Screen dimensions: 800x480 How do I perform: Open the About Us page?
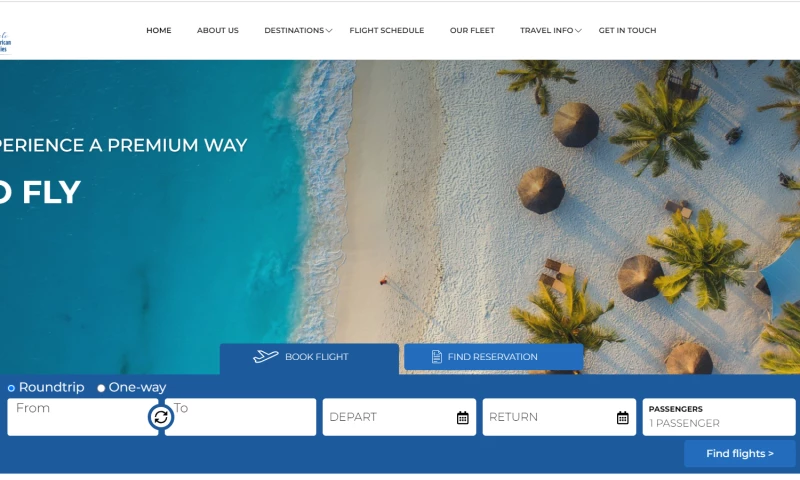pos(218,31)
